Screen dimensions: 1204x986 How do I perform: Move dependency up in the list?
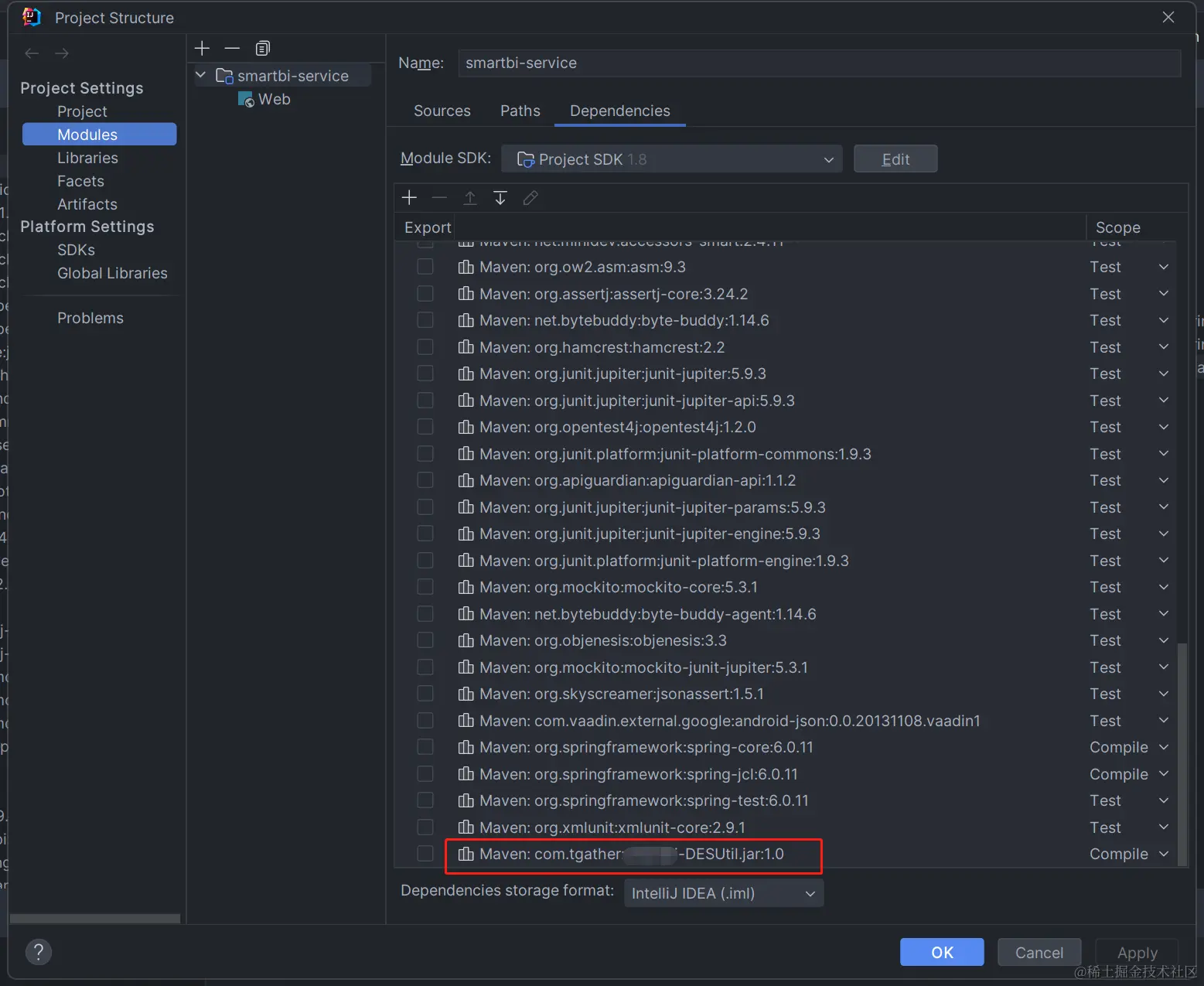(x=469, y=198)
